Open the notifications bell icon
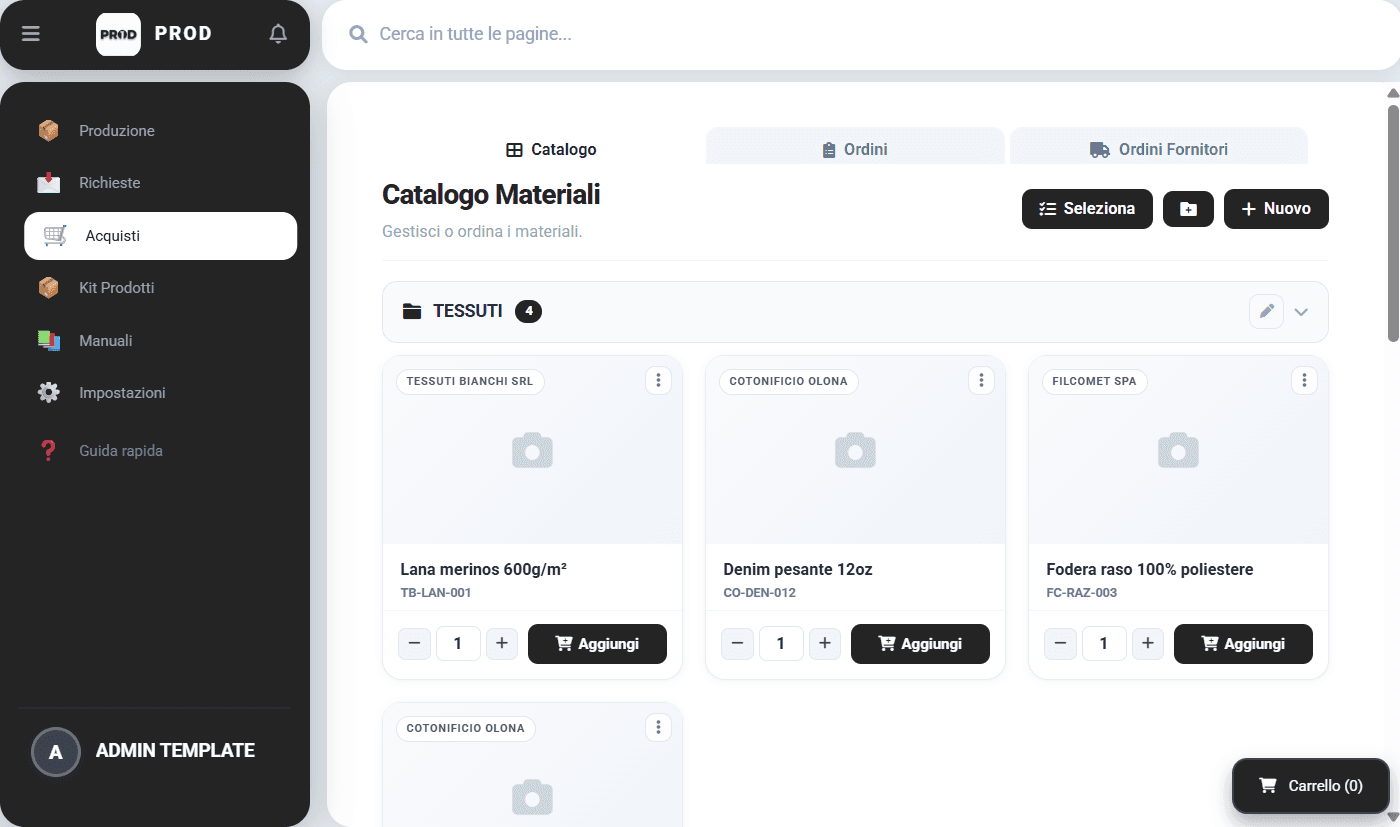Viewport: 1400px width, 827px height. pos(278,34)
